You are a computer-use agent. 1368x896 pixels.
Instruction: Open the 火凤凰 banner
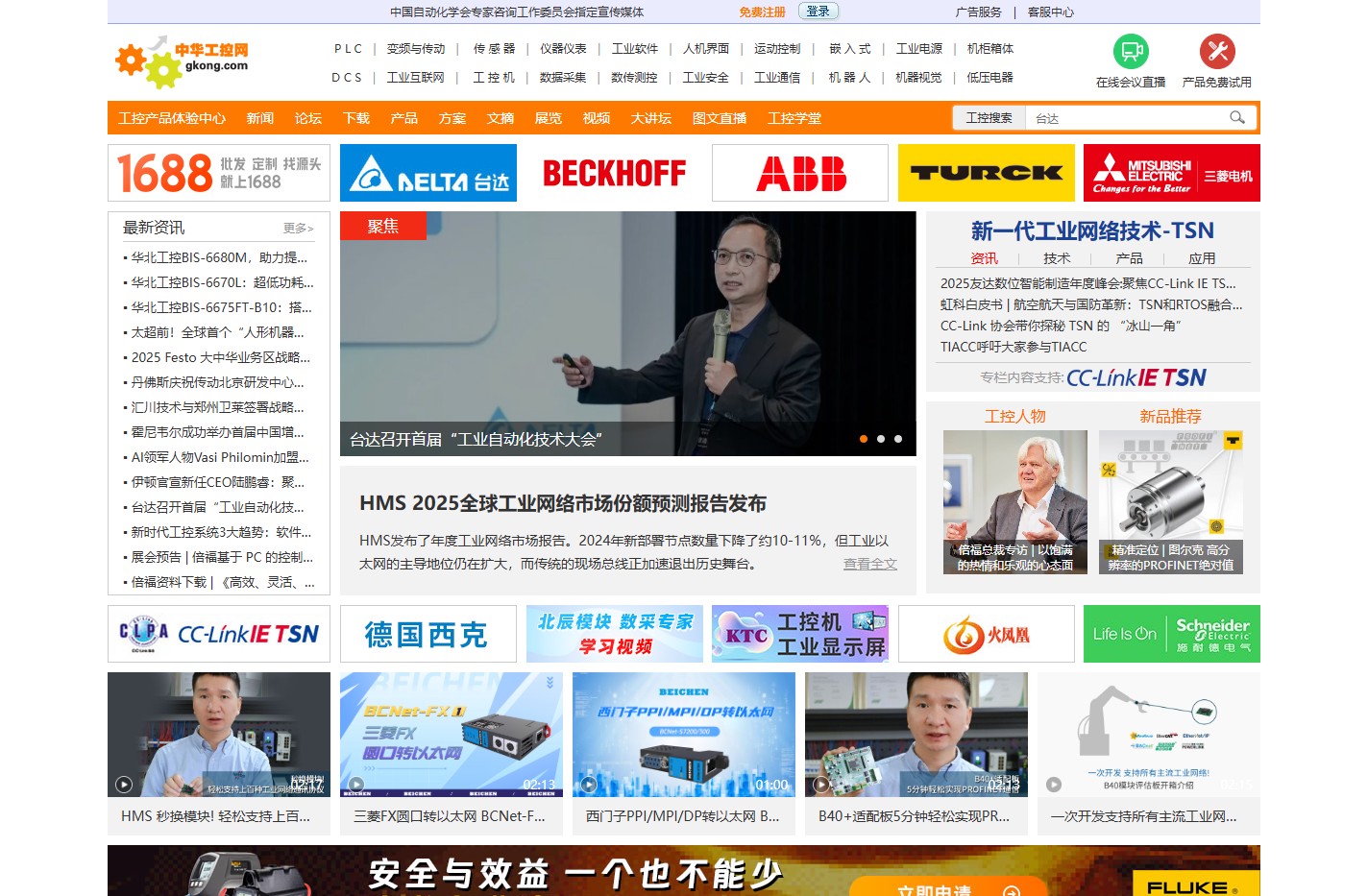click(x=987, y=634)
